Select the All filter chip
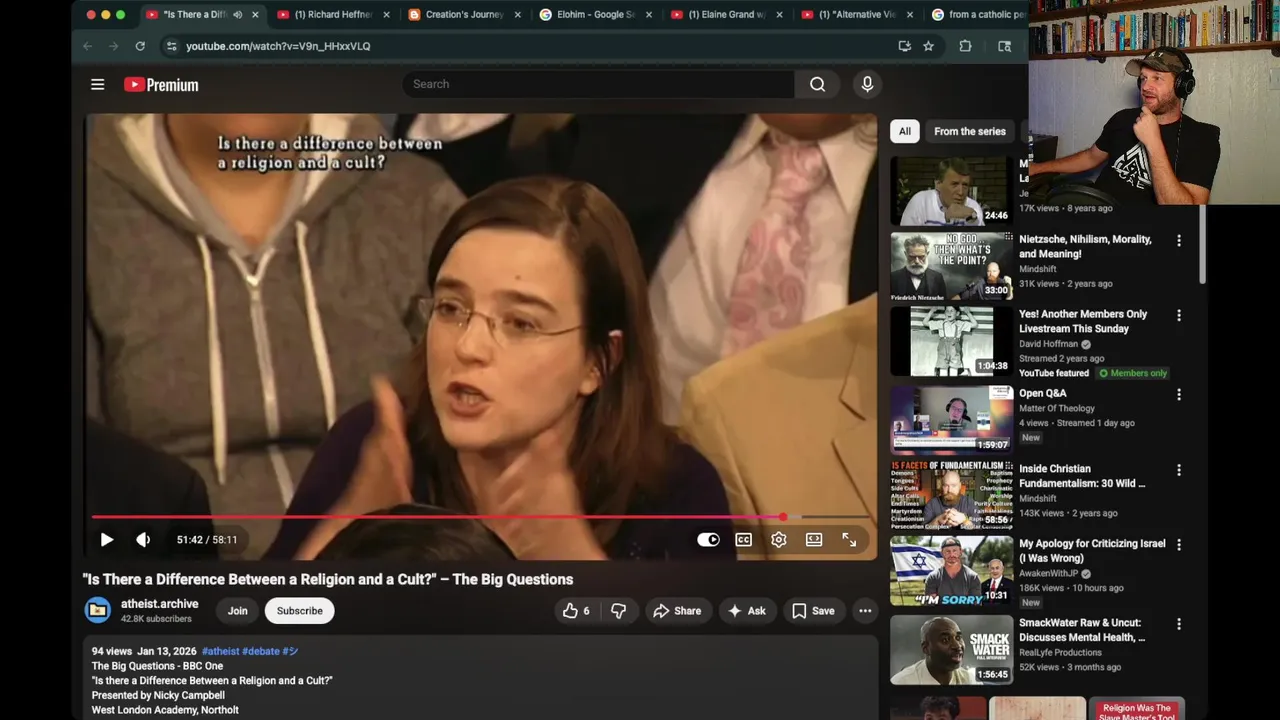Screen dimensions: 1280x720 tap(904, 131)
